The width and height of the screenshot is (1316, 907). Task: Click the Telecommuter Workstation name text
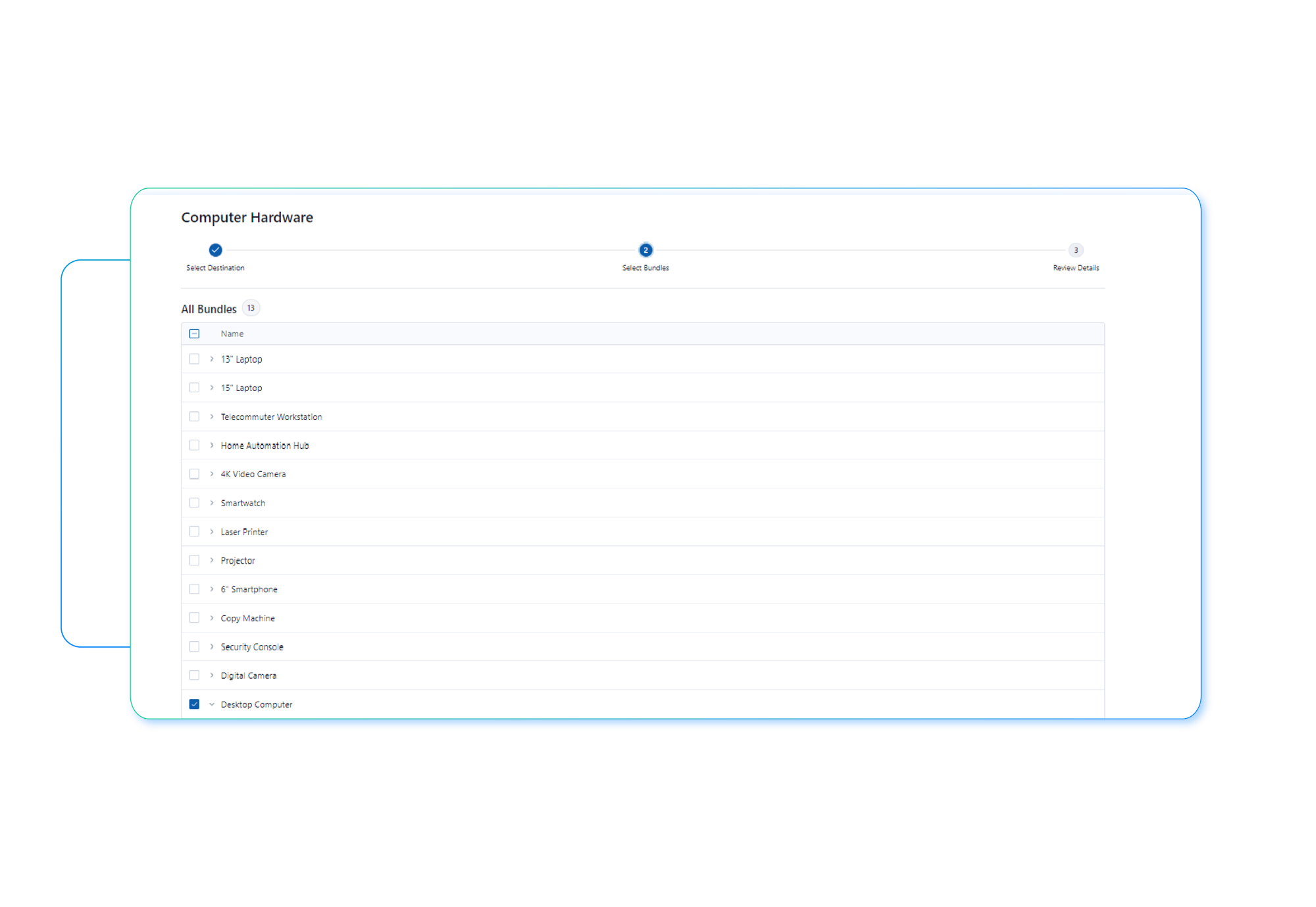272,417
